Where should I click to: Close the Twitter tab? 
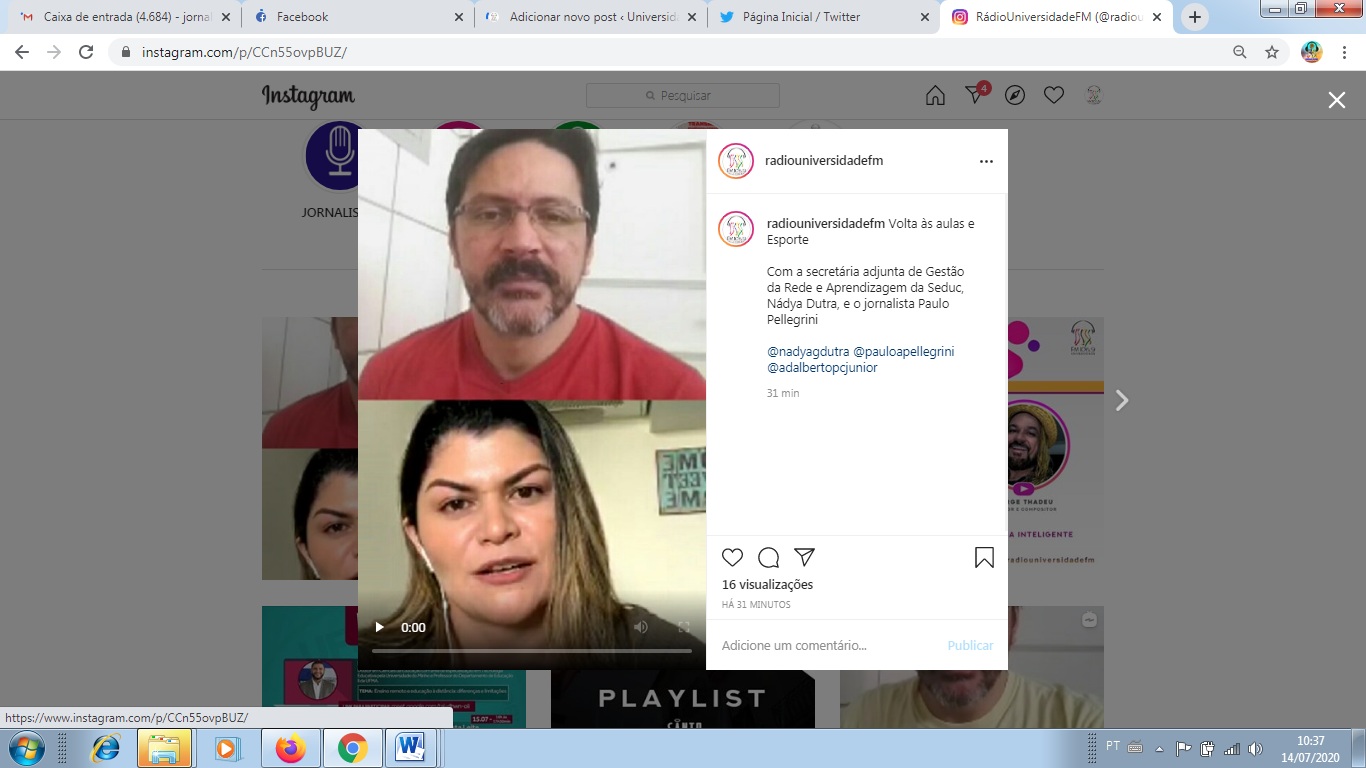click(924, 17)
